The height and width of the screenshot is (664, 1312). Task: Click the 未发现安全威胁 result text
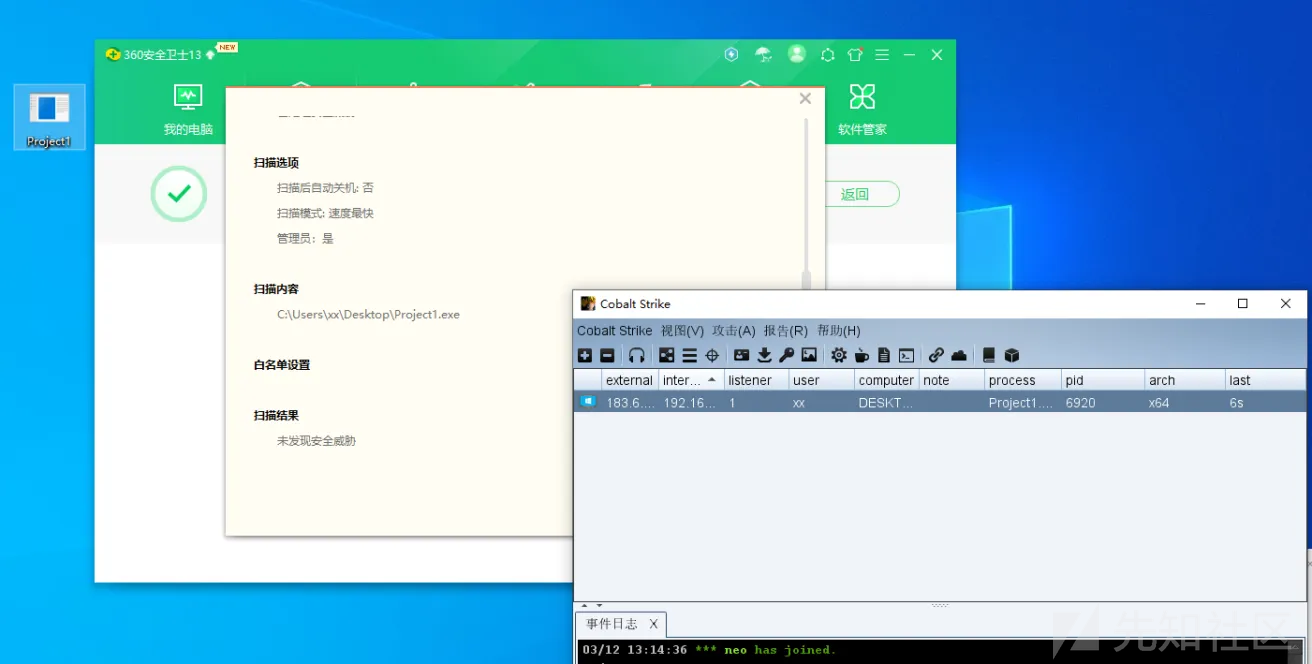[316, 440]
